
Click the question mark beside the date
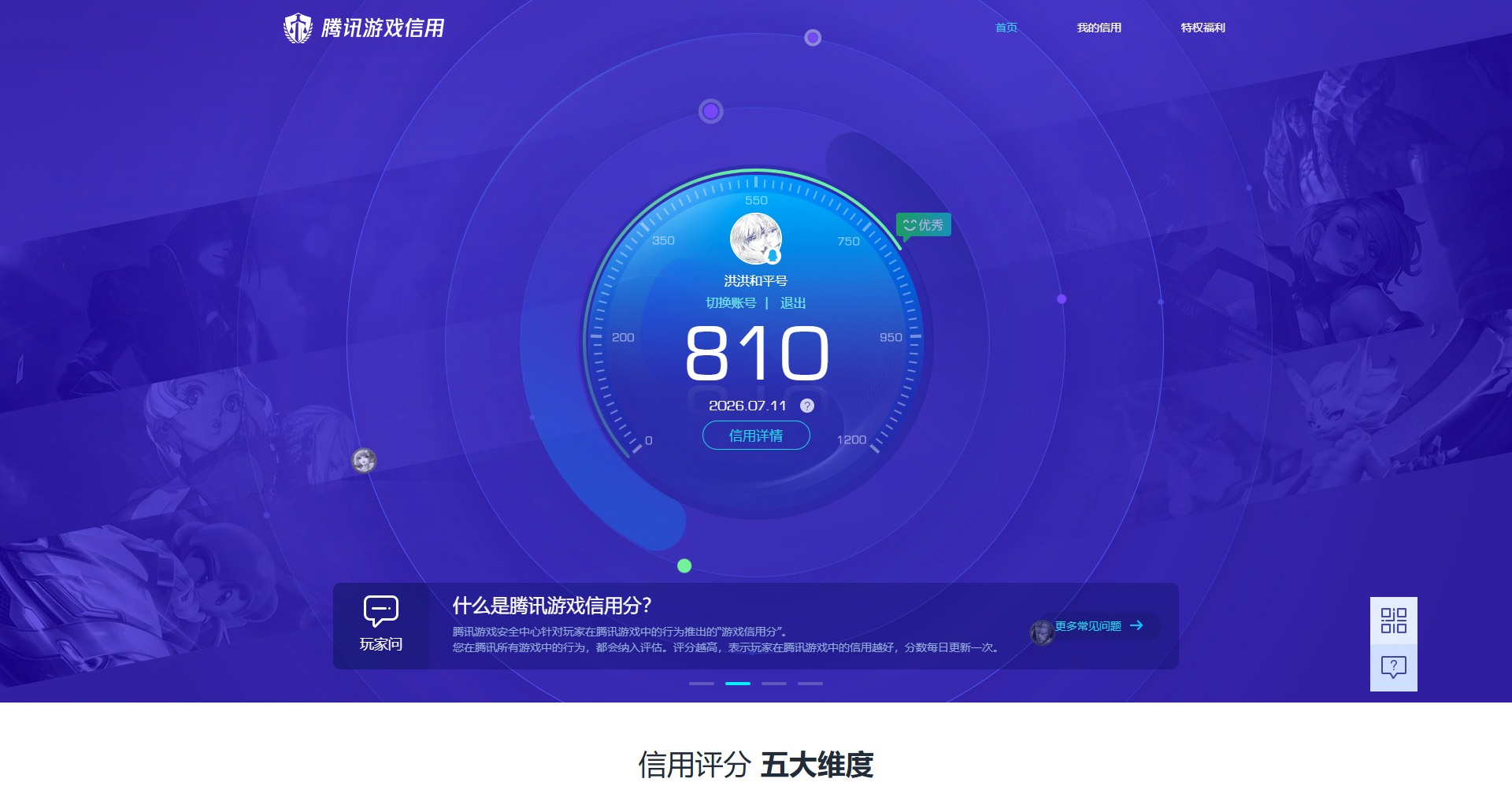click(807, 406)
